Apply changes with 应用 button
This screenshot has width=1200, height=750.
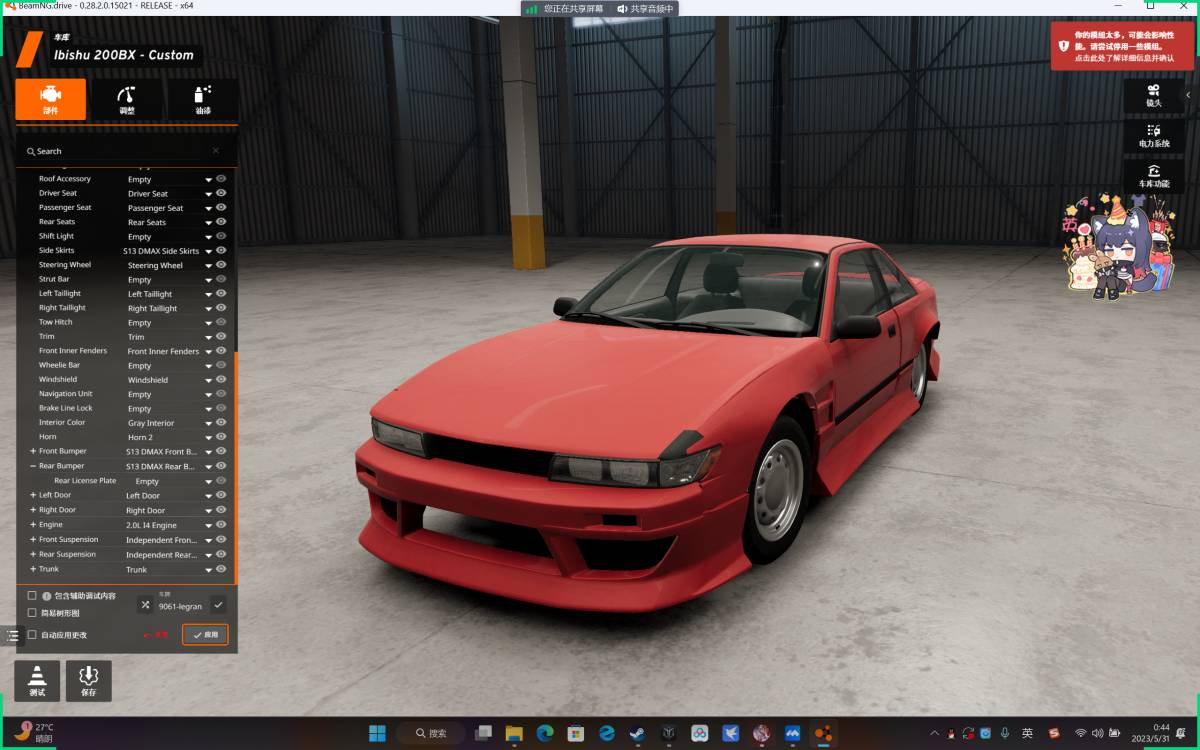pos(205,634)
